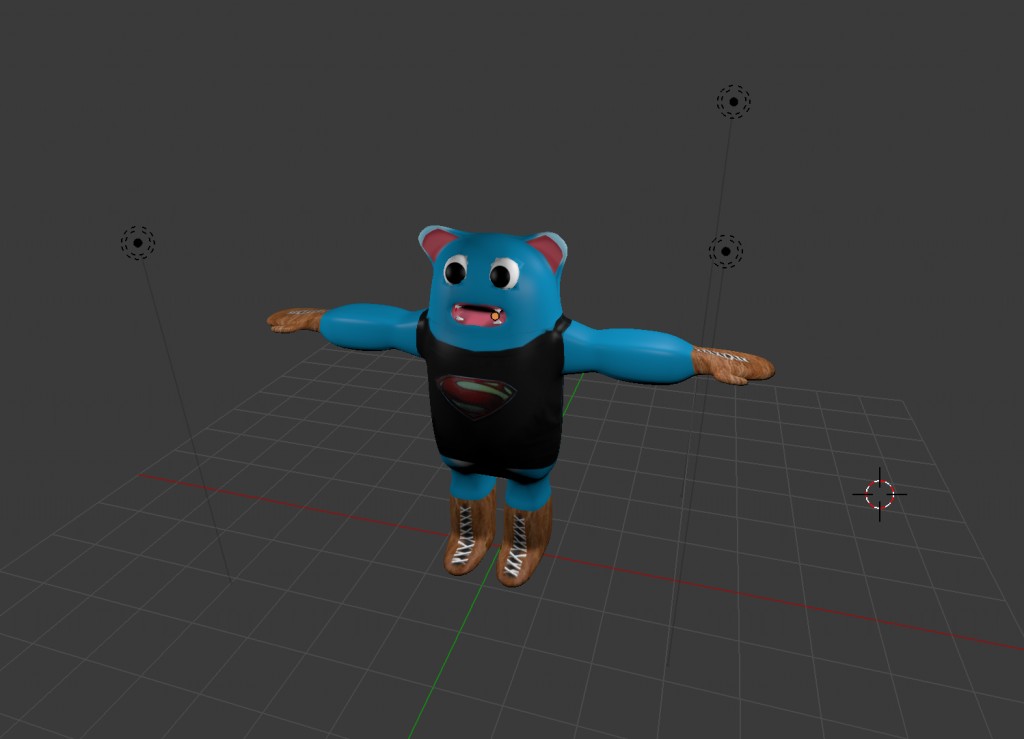1024x739 pixels.
Task: Select the point light at top right
Action: (x=735, y=99)
